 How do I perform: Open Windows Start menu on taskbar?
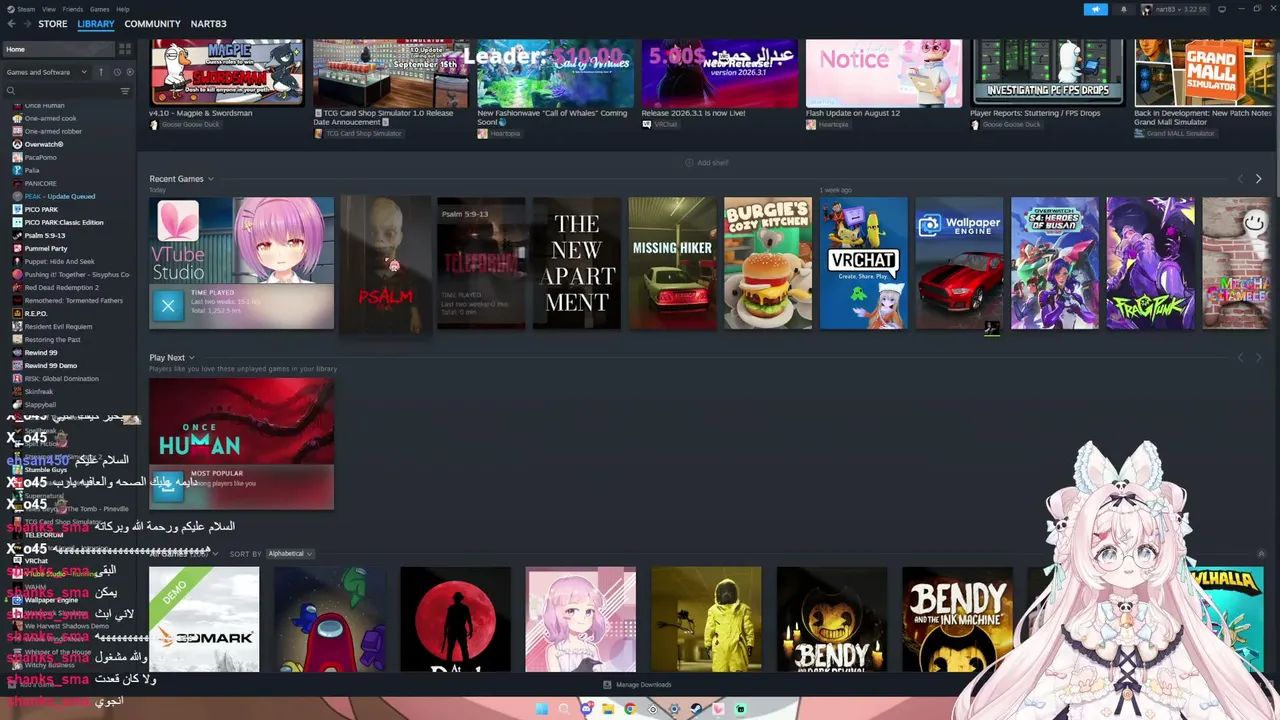click(542, 709)
